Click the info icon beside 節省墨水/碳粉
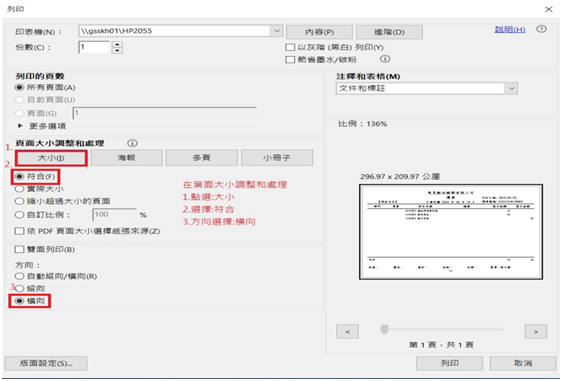 point(385,59)
